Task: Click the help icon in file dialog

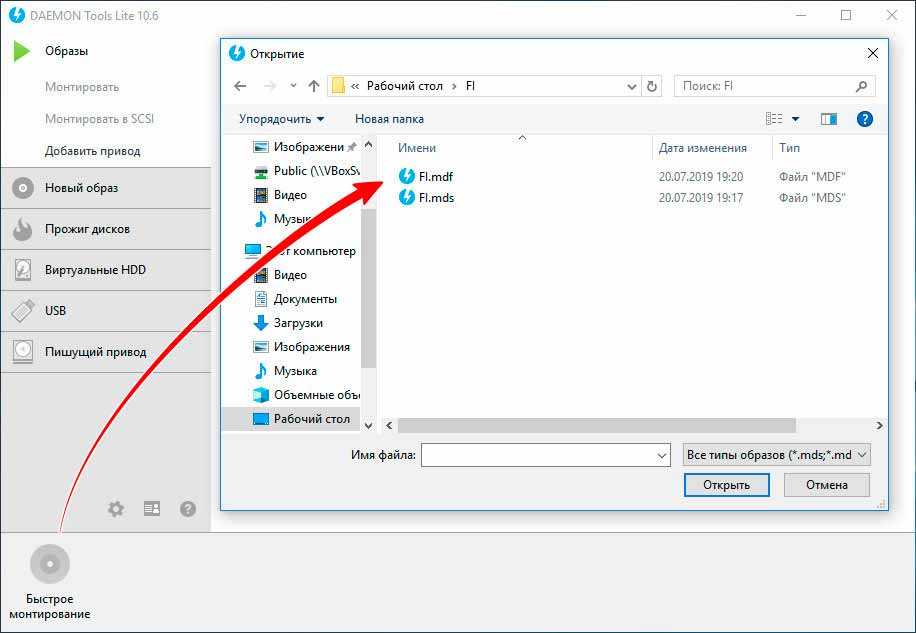Action: coord(865,119)
